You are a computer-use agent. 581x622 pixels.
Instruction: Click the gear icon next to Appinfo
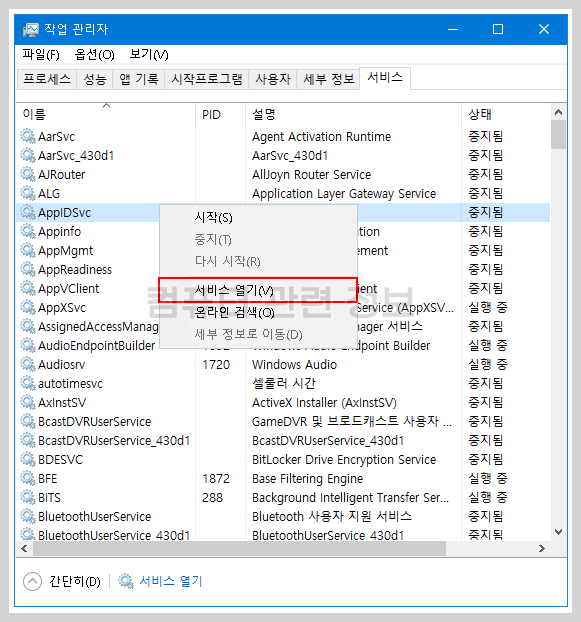point(28,231)
